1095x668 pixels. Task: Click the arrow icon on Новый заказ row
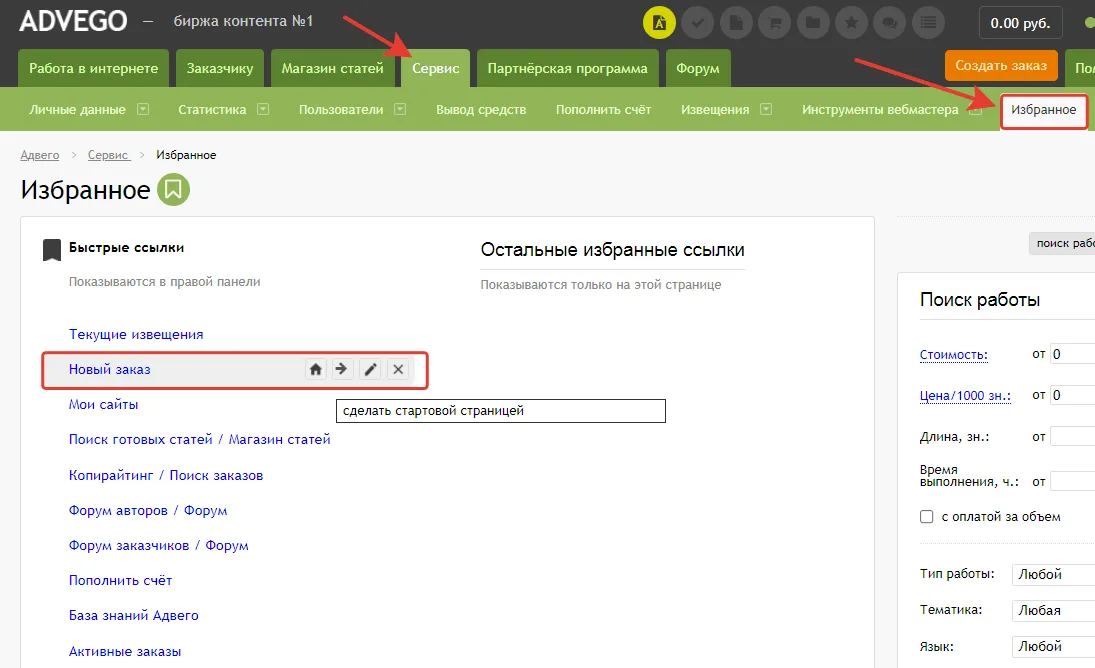point(342,369)
